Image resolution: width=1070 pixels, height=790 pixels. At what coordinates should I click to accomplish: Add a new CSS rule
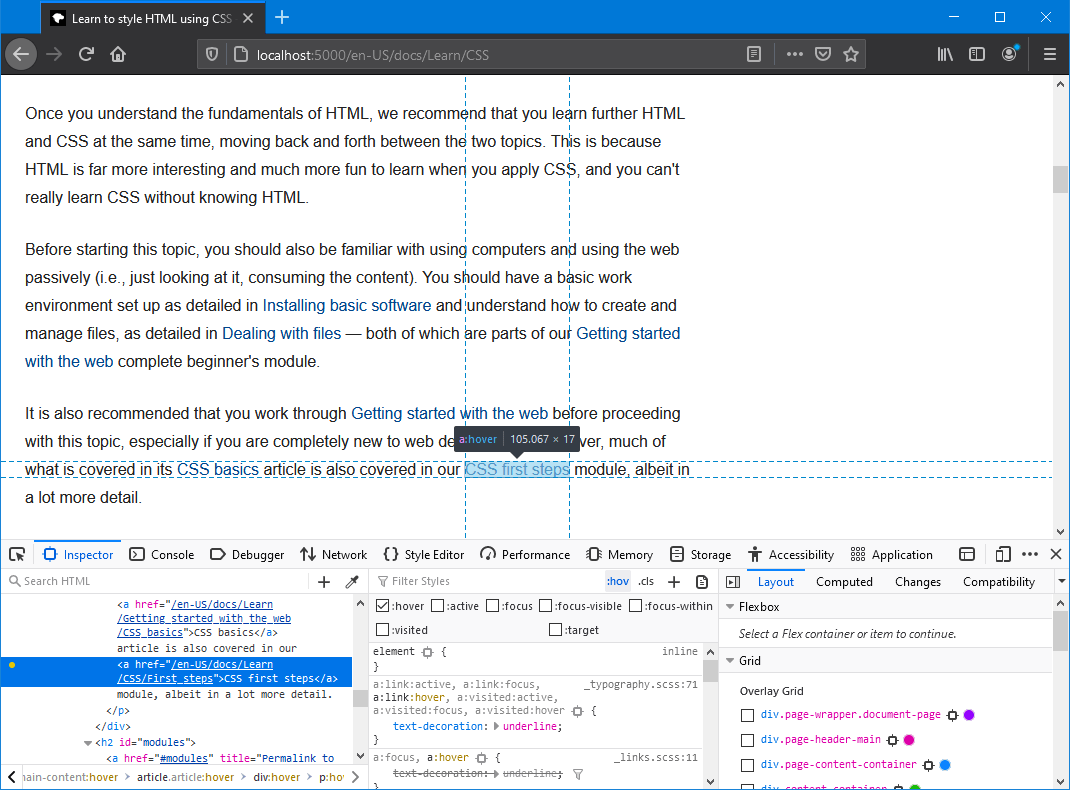[674, 582]
